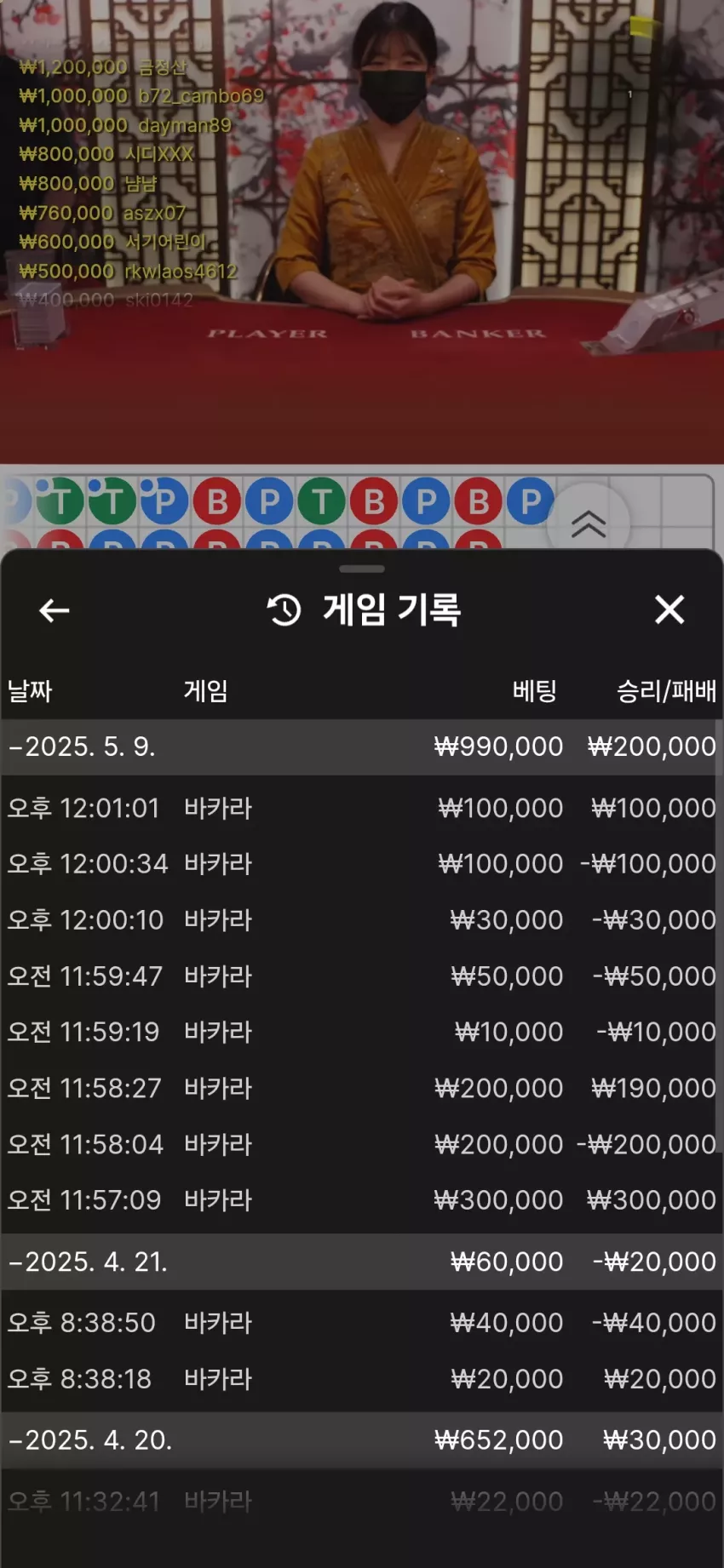Click the 게임 column header
This screenshot has width=724, height=1568.
(205, 690)
